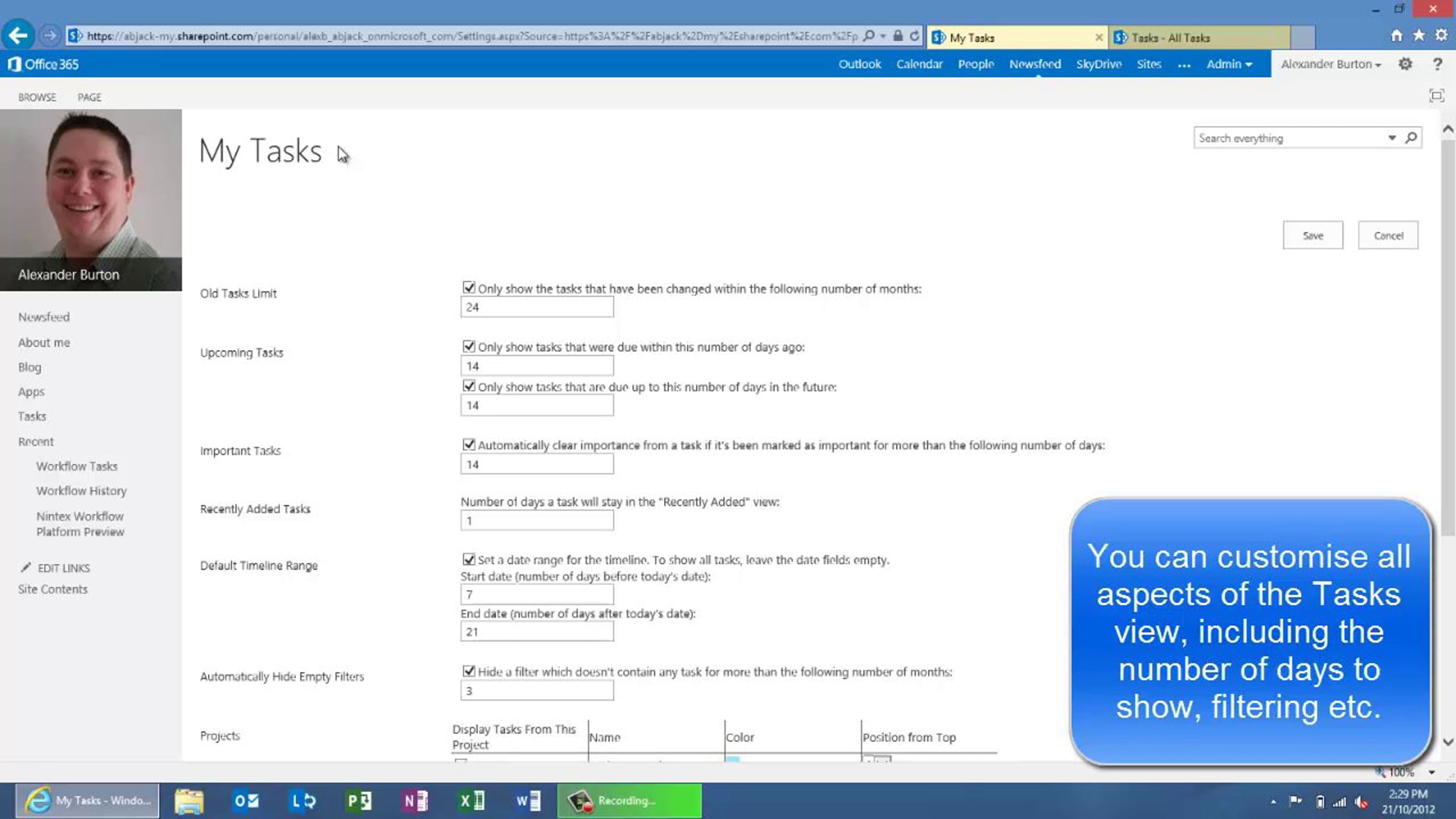
Task: Open the Workflow History link
Action: 81,491
